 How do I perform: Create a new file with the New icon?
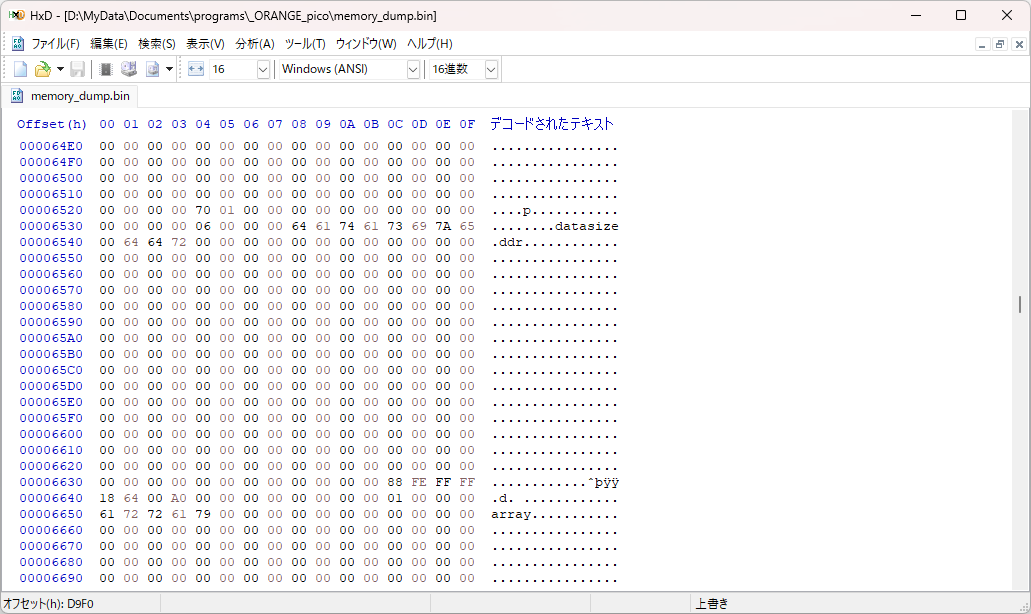click(x=18, y=68)
